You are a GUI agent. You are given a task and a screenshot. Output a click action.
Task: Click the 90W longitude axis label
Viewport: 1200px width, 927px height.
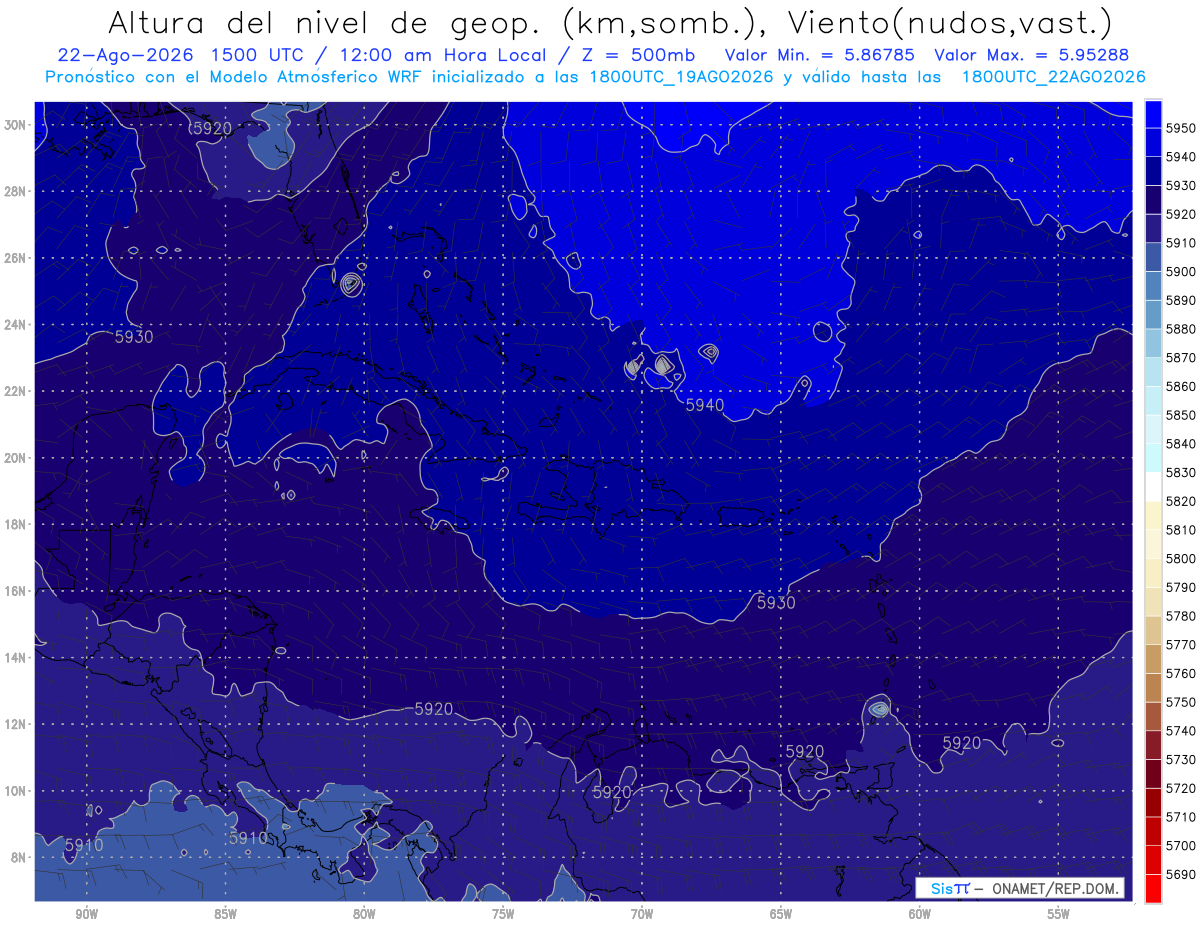click(87, 914)
